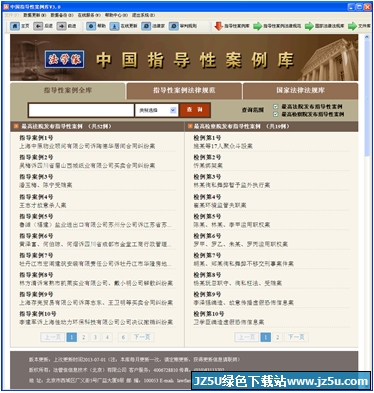Click the application icon in title bar
The width and height of the screenshot is (374, 393).
[x=6, y=7]
